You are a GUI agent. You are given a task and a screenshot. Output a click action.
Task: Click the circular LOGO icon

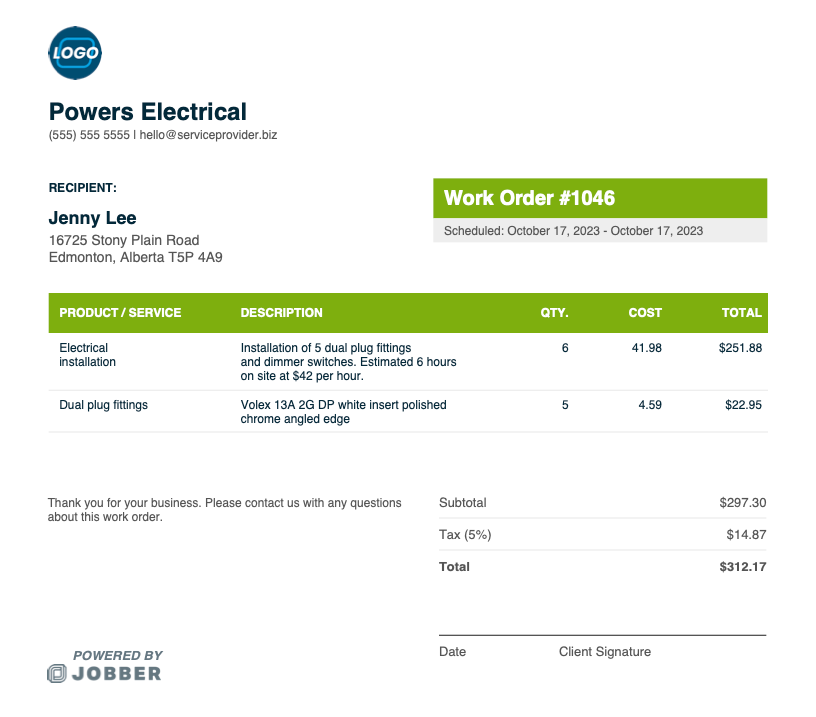75,53
